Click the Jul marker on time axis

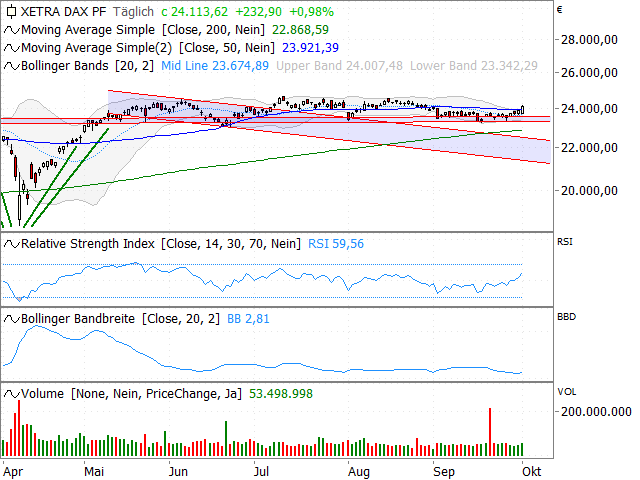(262, 469)
